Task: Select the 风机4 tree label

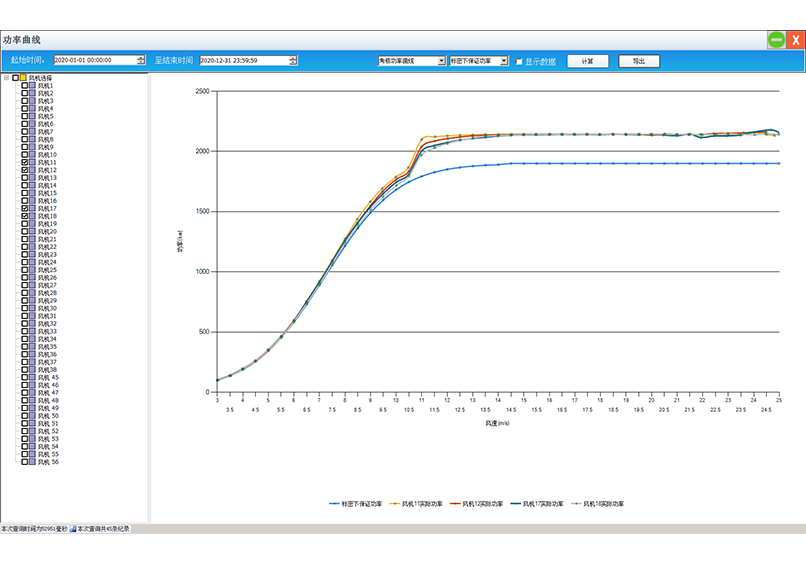Action: (x=46, y=108)
